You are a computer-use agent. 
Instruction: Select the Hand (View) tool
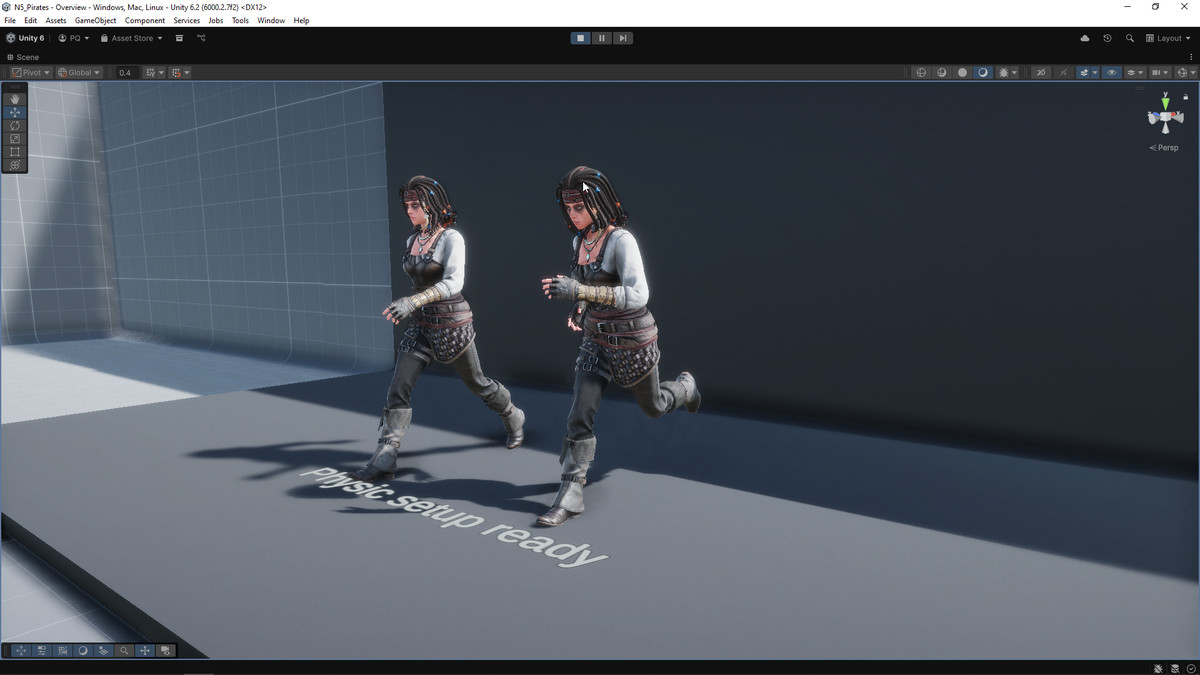(x=14, y=99)
